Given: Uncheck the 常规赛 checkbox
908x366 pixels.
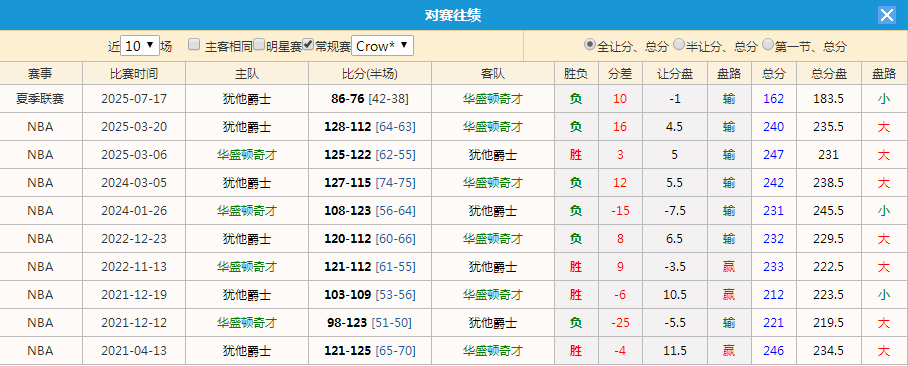Looking at the screenshot, I should pos(309,44).
